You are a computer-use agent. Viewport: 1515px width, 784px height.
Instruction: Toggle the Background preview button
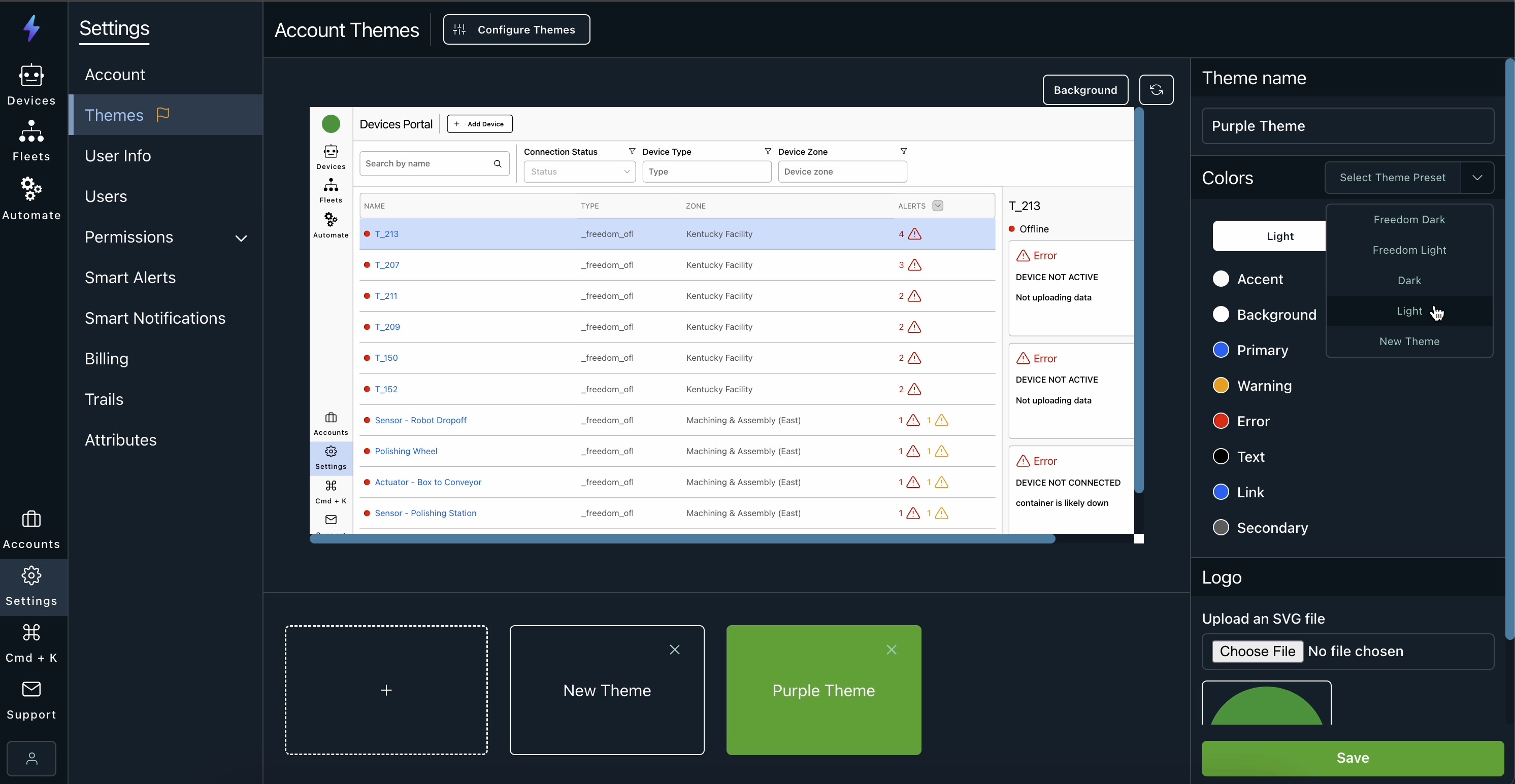1085,90
